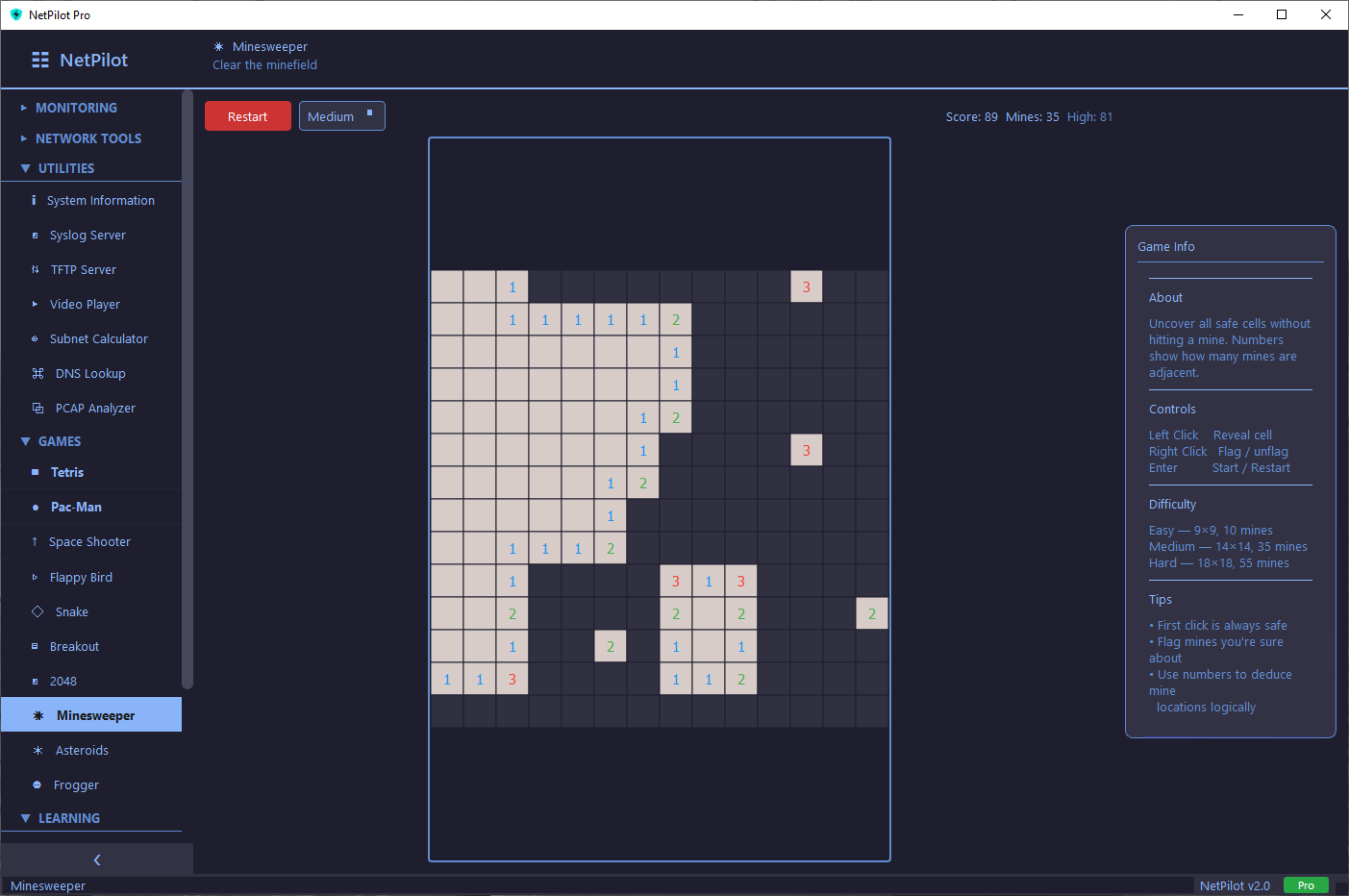Click the DNS Lookup icon

tap(35, 373)
